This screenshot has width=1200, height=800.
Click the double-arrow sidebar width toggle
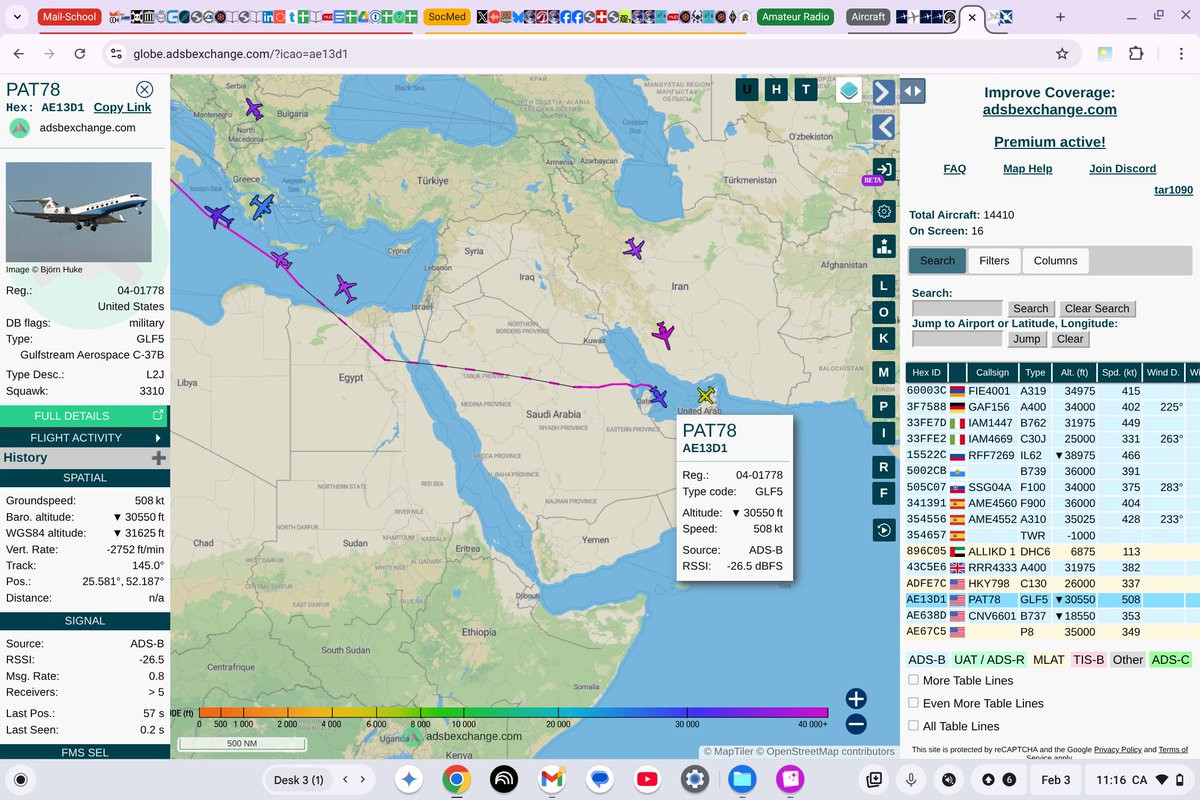[912, 92]
